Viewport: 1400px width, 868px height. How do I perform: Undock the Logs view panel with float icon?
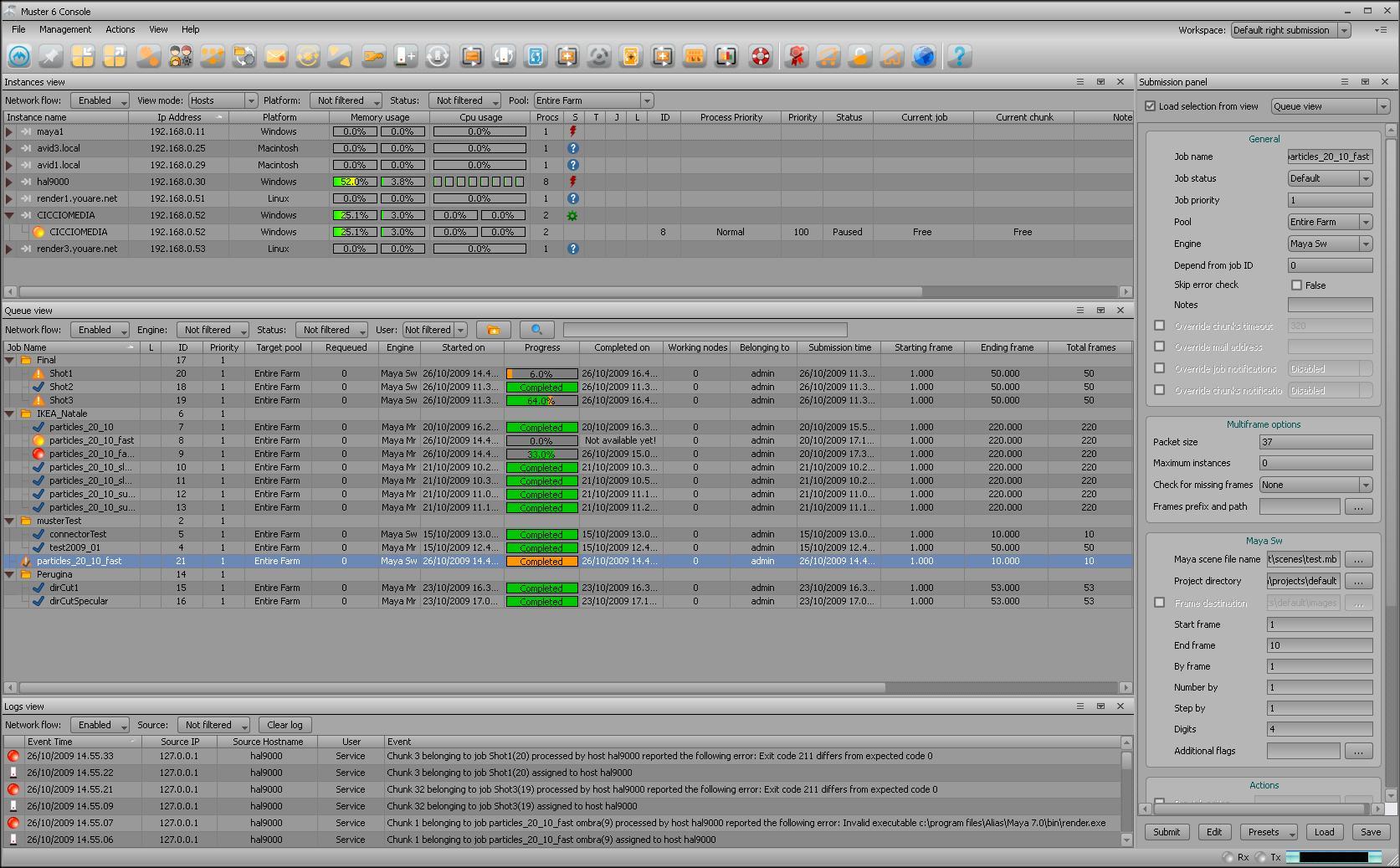tap(1100, 706)
